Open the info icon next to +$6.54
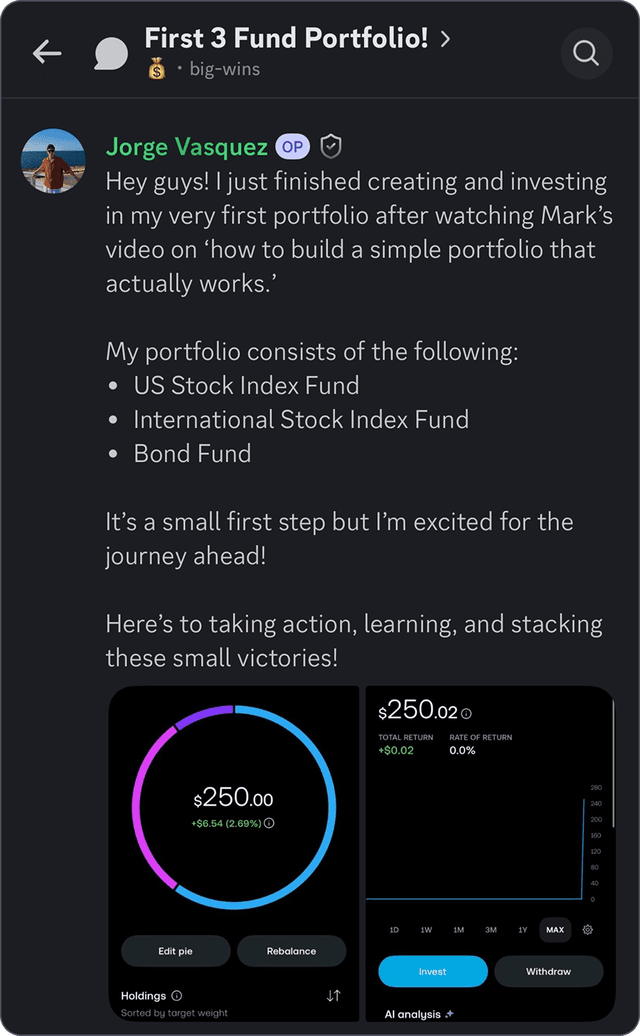The image size is (640, 1036). click(269, 822)
